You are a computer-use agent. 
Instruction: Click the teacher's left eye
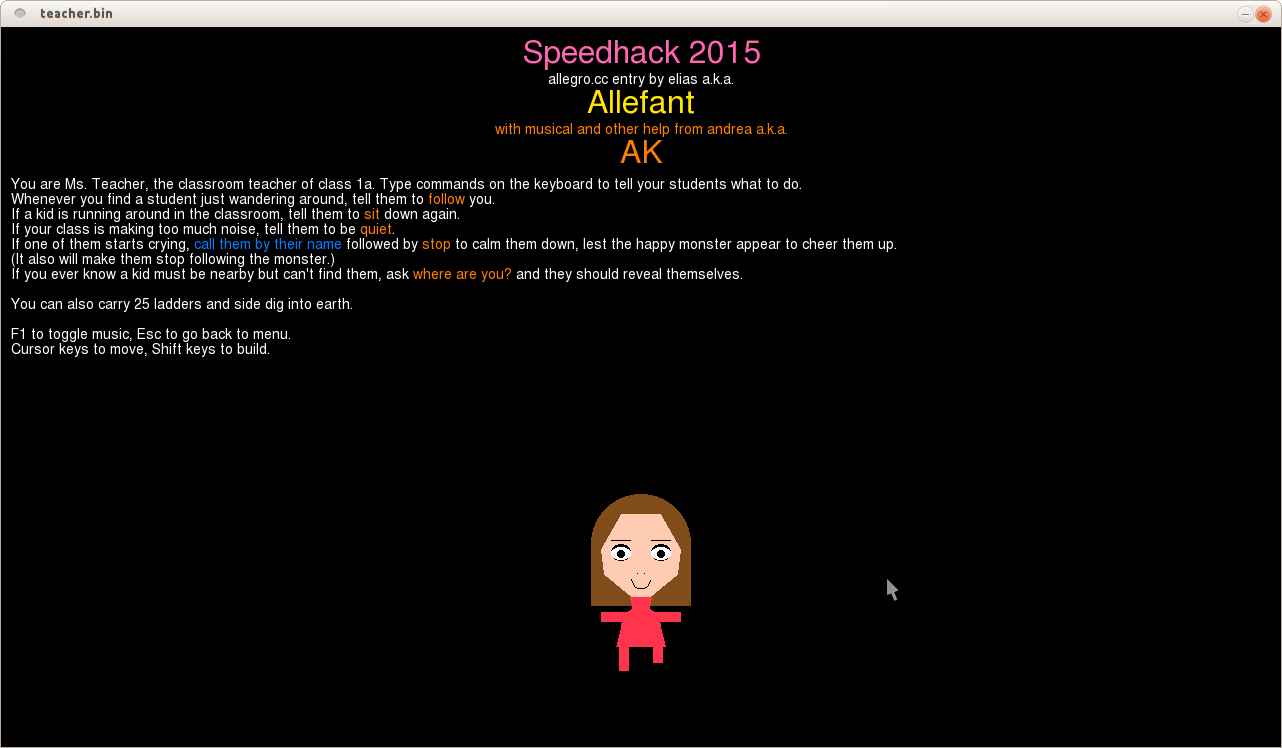point(621,553)
